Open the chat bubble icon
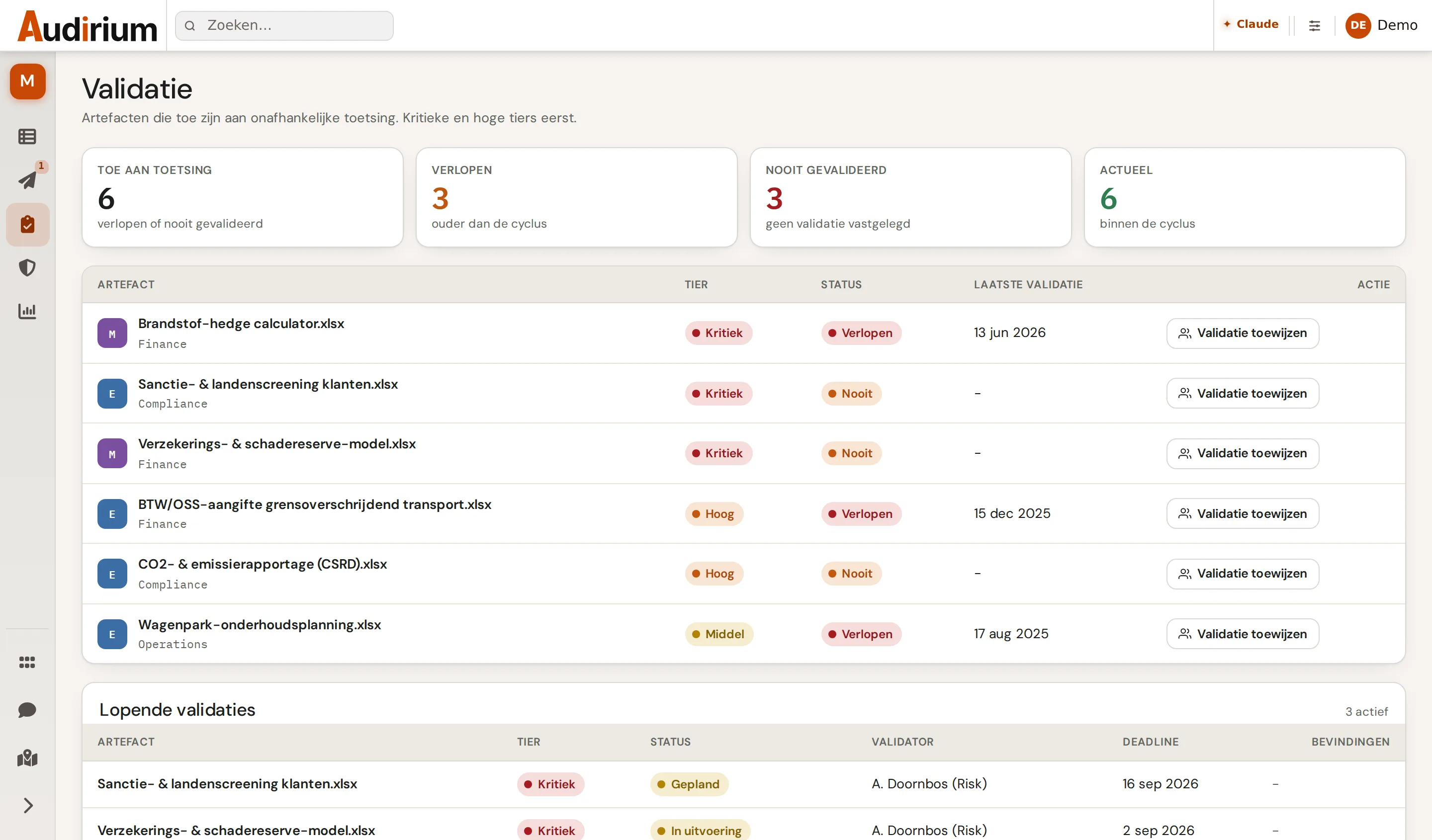Image resolution: width=1432 pixels, height=840 pixels. (27, 710)
